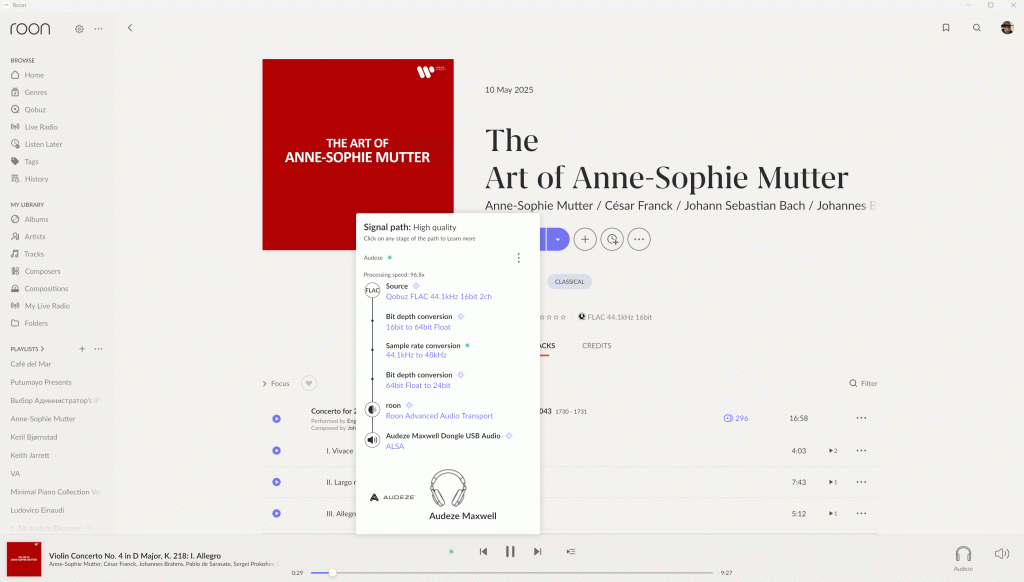Expand the Focus options
The image size is (1024, 582).
click(276, 383)
